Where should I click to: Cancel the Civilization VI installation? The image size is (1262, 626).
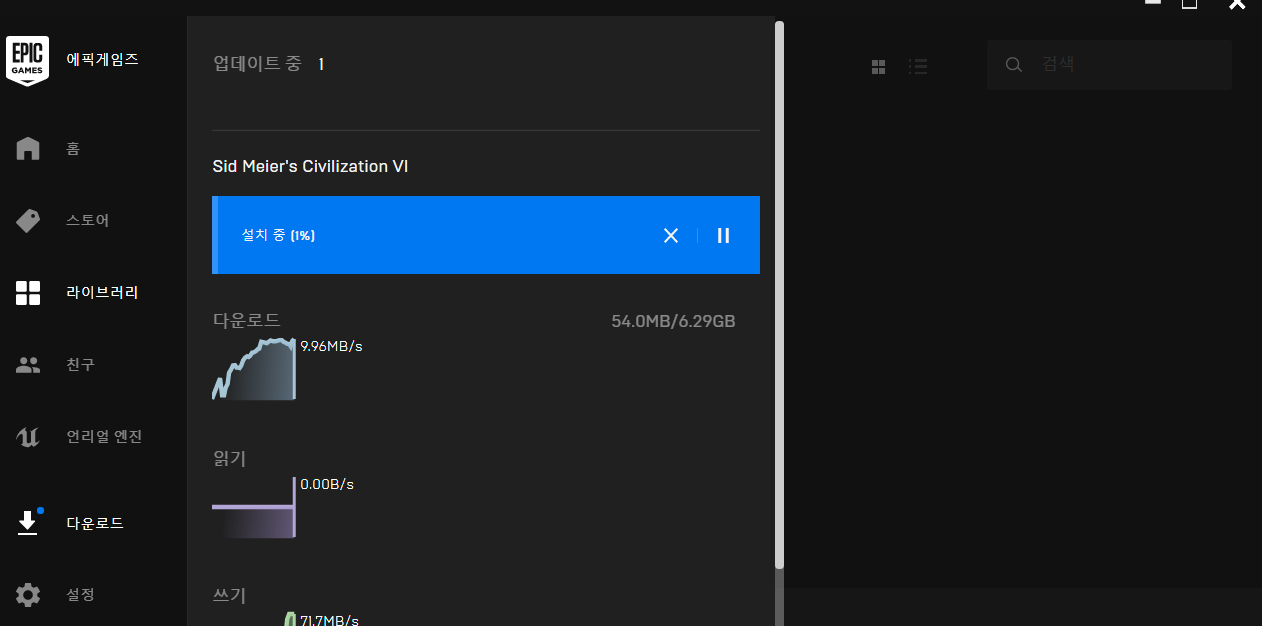(671, 235)
